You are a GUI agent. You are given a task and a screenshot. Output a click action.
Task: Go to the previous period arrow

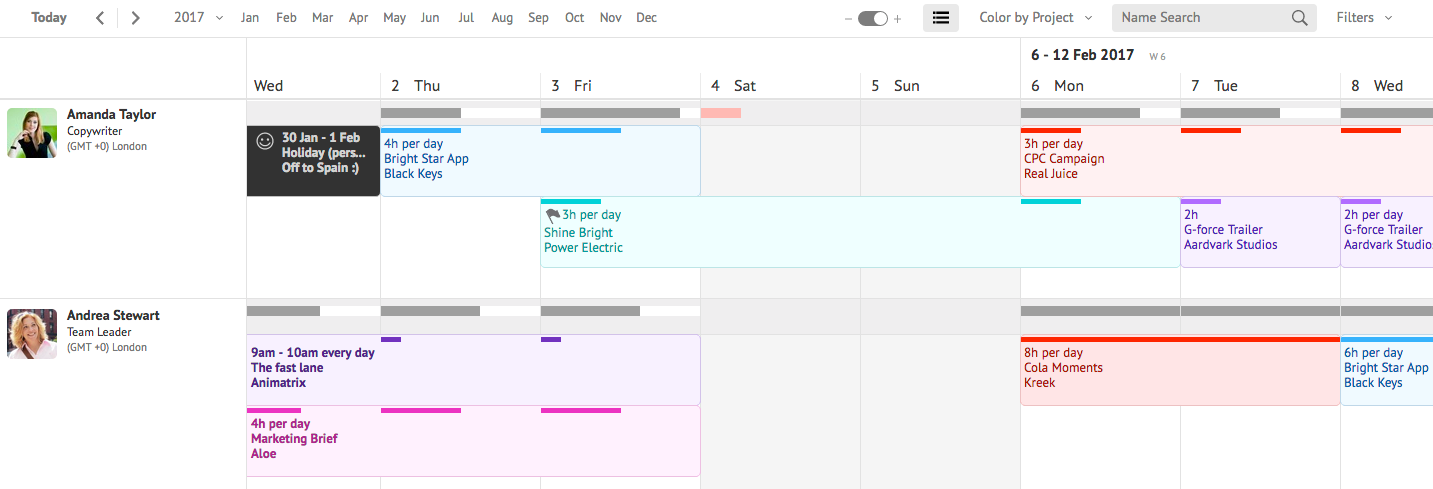[100, 18]
